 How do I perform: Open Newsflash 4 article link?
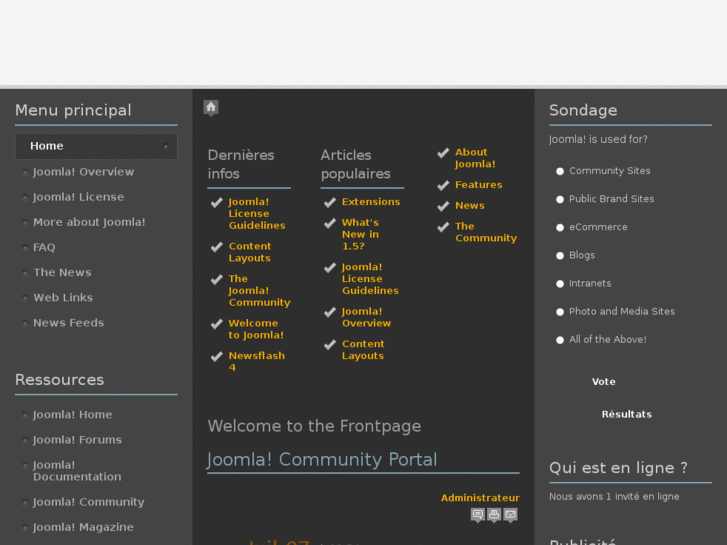click(x=256, y=361)
